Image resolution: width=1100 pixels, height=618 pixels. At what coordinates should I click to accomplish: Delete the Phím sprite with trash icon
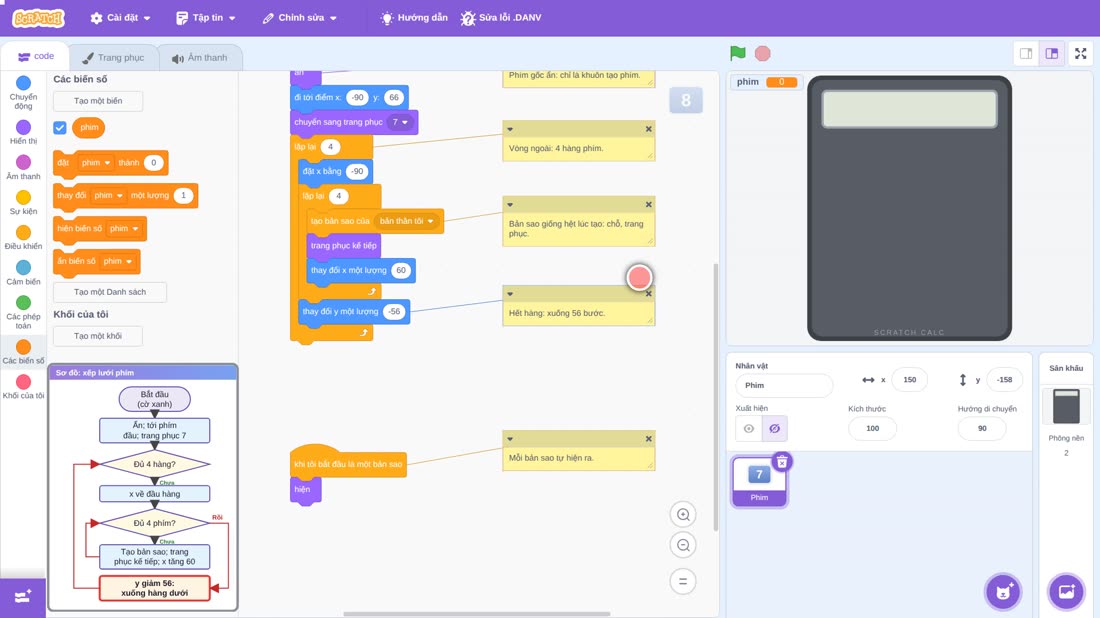pos(782,462)
